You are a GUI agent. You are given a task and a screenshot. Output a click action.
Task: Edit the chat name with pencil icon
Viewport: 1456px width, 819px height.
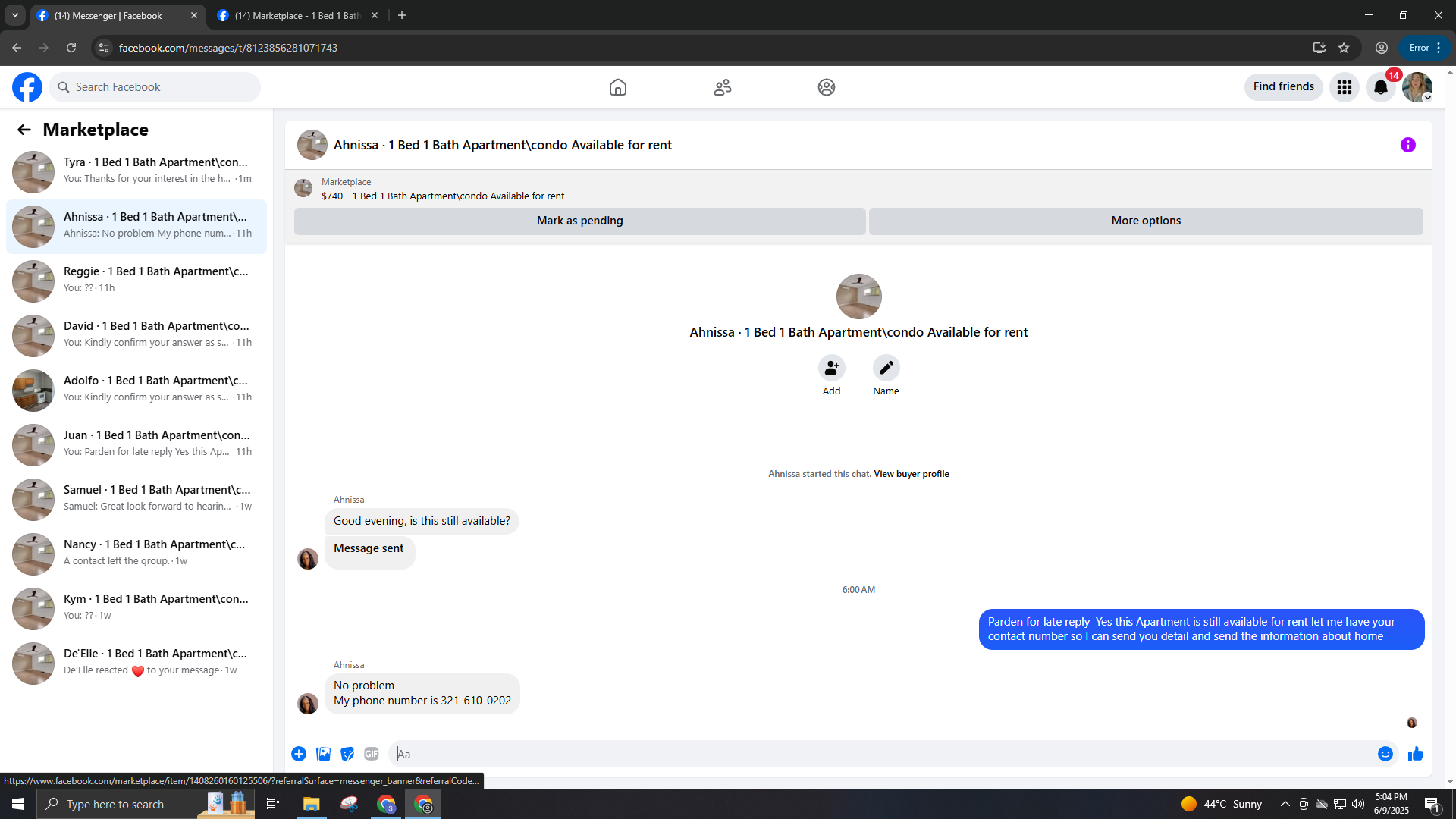click(x=886, y=368)
